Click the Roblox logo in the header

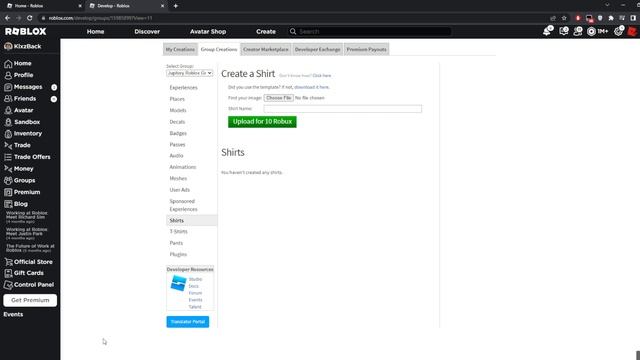pyautogui.click(x=26, y=31)
